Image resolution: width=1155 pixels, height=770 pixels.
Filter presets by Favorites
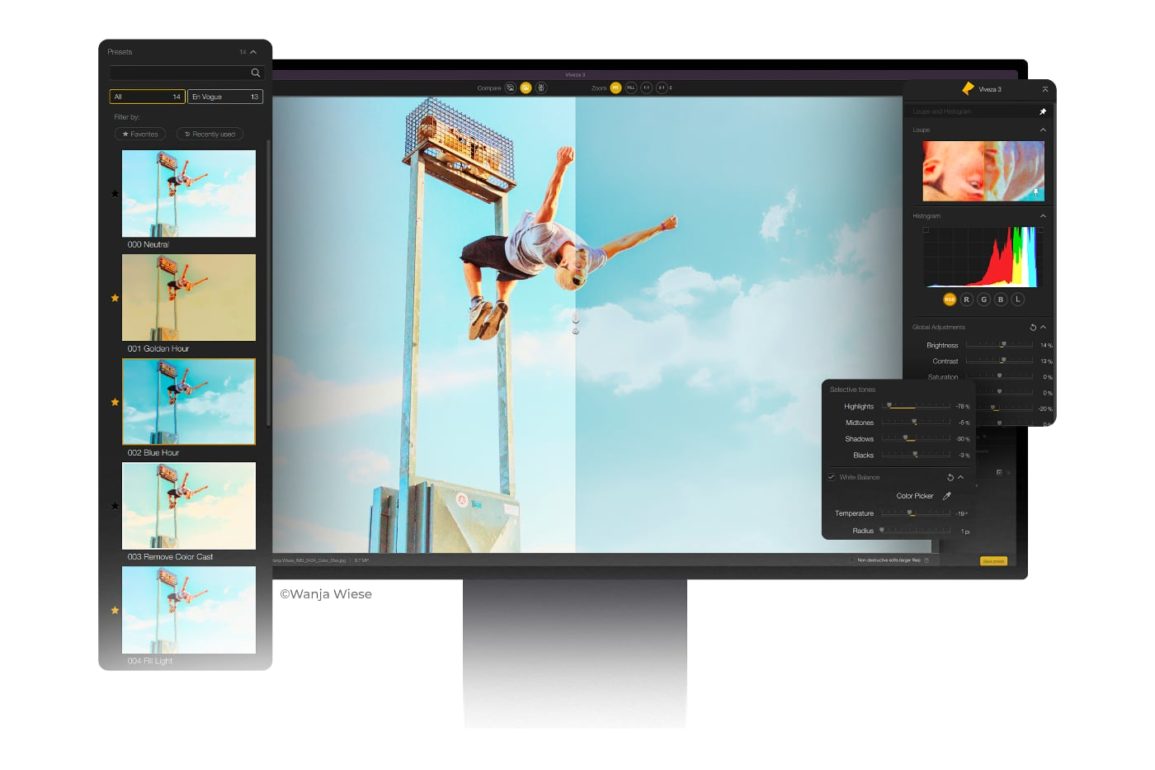(140, 134)
